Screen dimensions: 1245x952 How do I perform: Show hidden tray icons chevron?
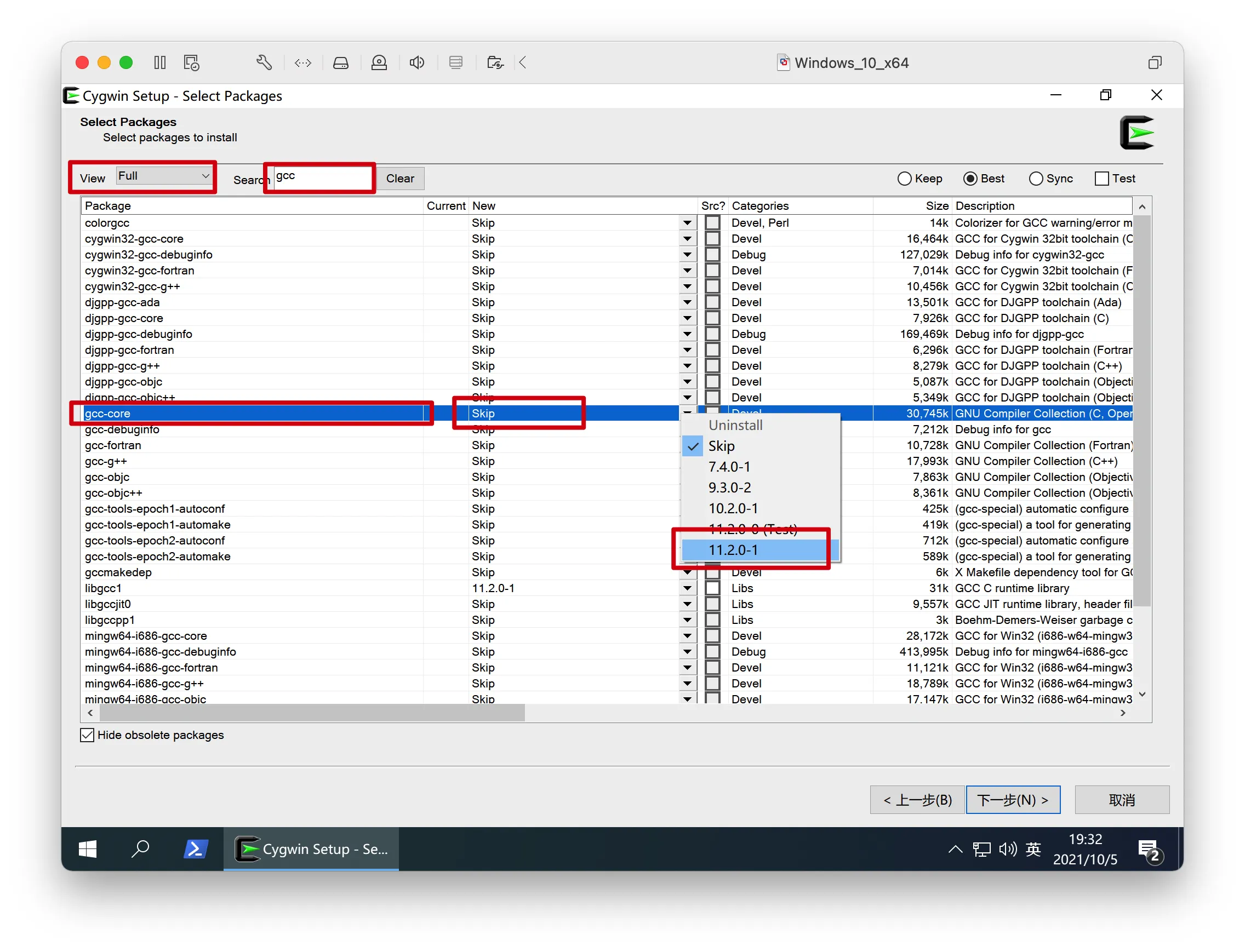(955, 848)
